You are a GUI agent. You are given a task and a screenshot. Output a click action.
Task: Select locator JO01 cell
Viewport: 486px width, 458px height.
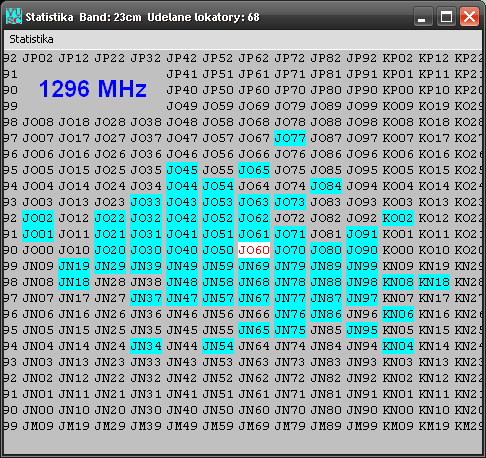pos(38,234)
